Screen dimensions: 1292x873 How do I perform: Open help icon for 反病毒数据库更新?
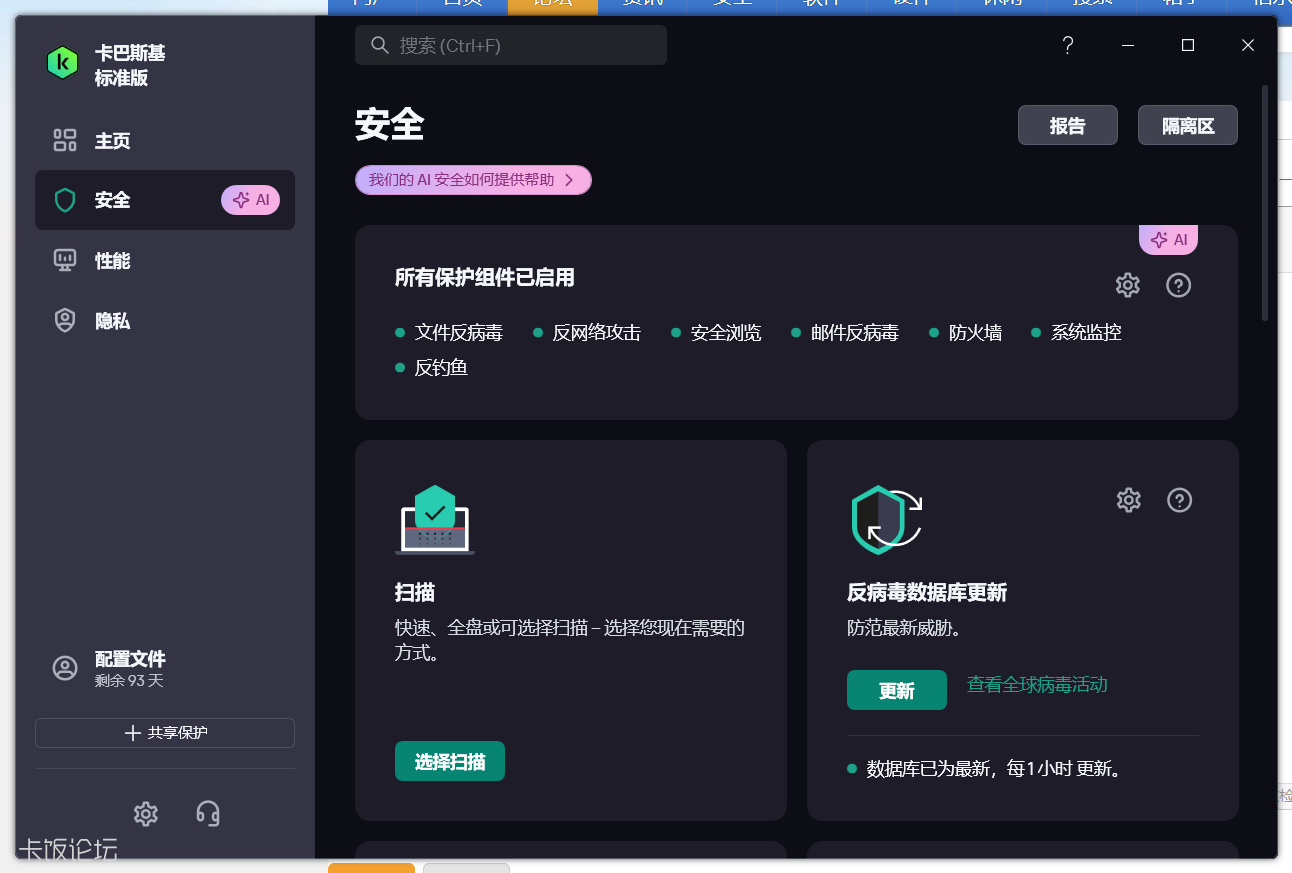[1180, 500]
